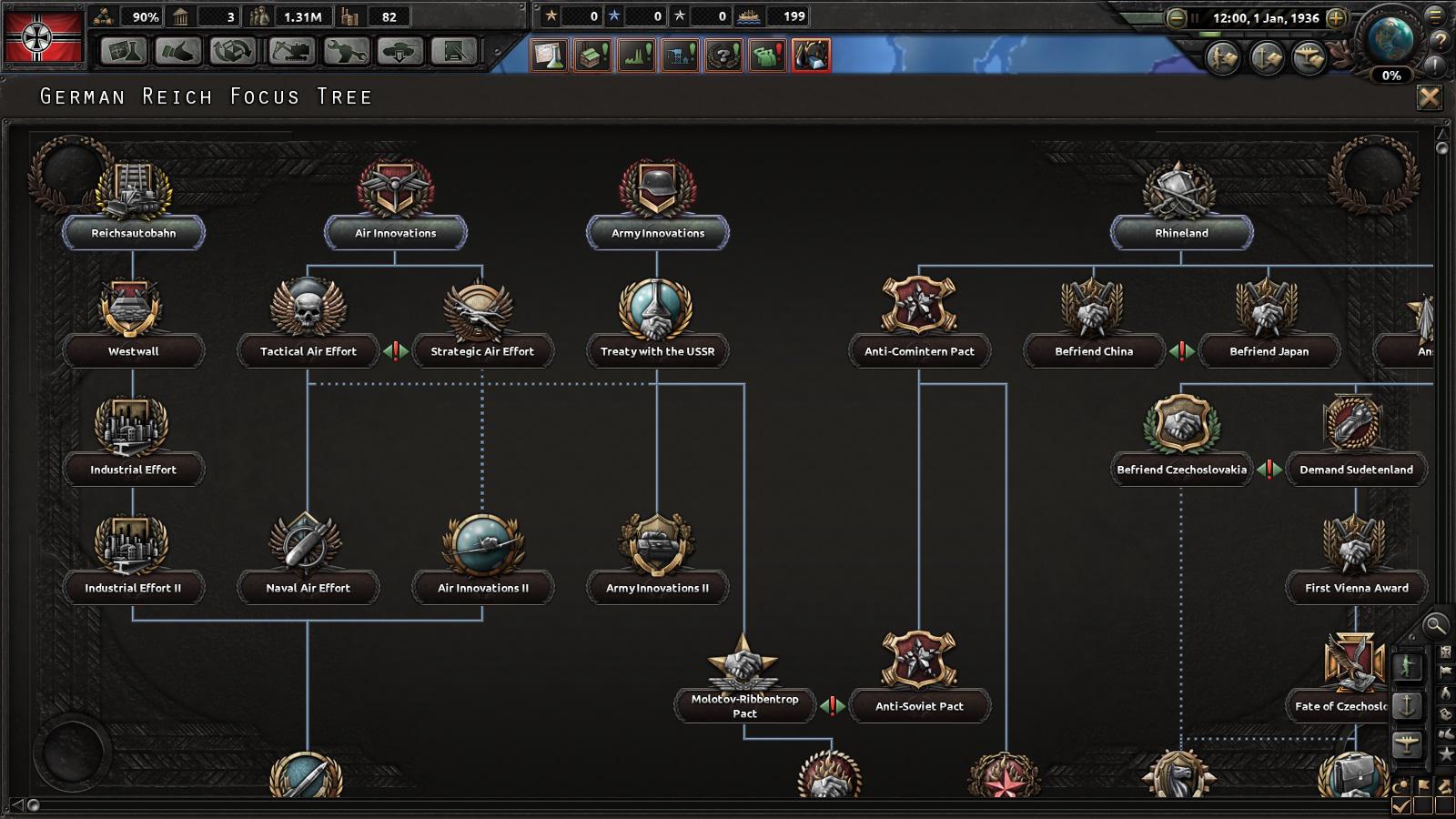The height and width of the screenshot is (819, 1456).
Task: Select the flame map mode icon
Action: 1445,693
